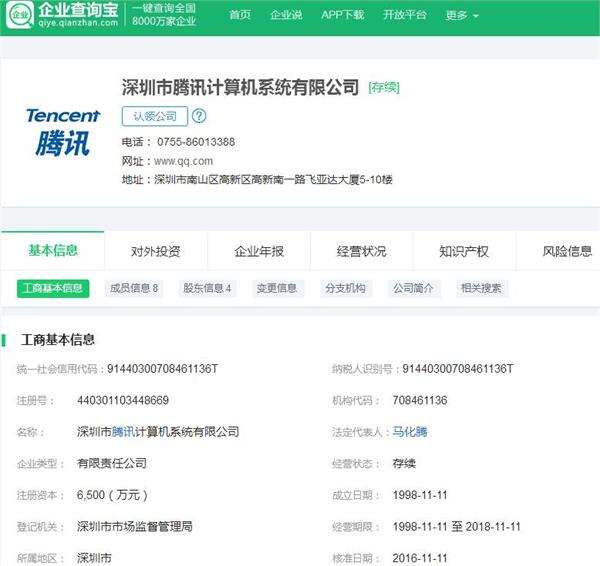This screenshot has width=600, height=566.
Task: Open website link www.qq.com
Action: coord(183,161)
